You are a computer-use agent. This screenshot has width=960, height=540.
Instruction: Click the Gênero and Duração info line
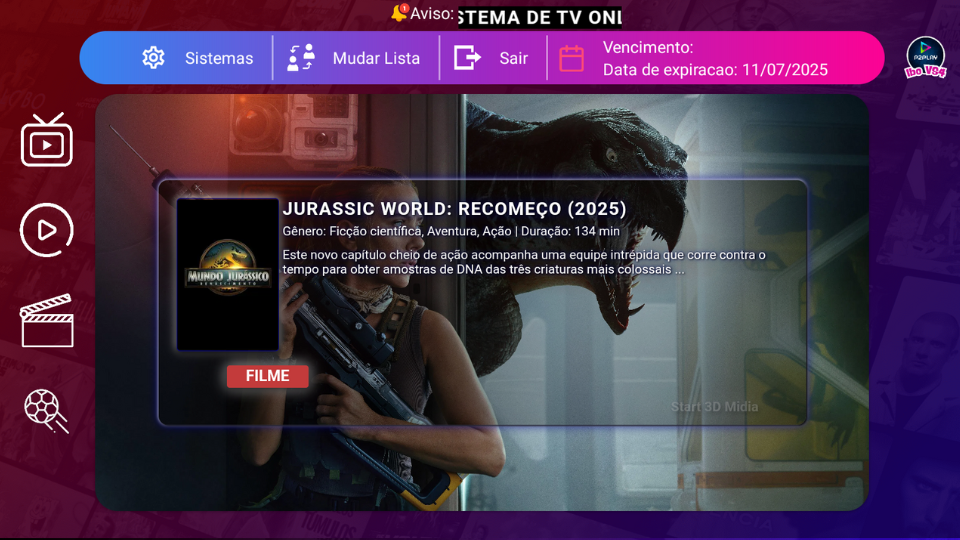click(x=451, y=231)
